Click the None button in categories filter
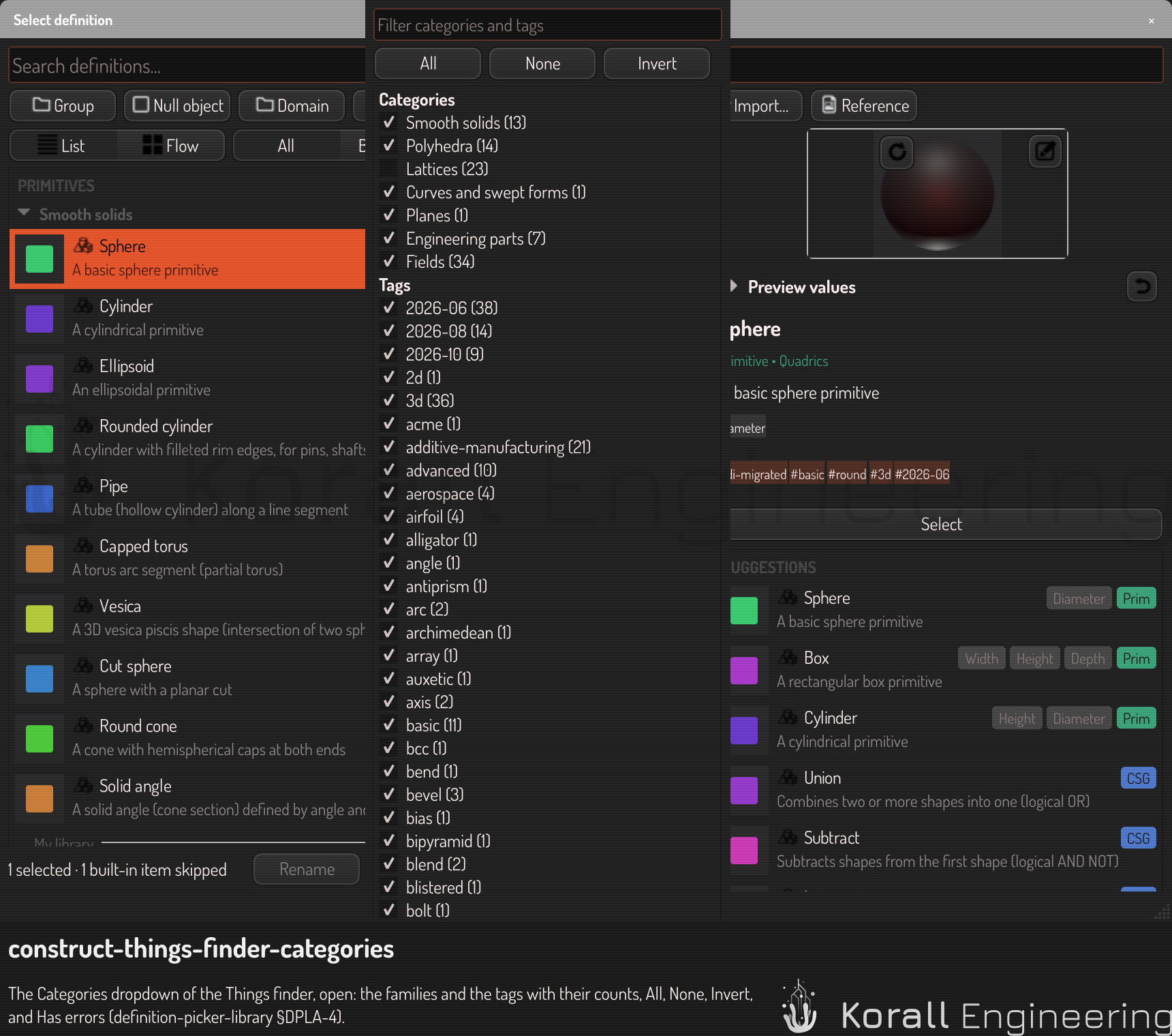 (542, 63)
